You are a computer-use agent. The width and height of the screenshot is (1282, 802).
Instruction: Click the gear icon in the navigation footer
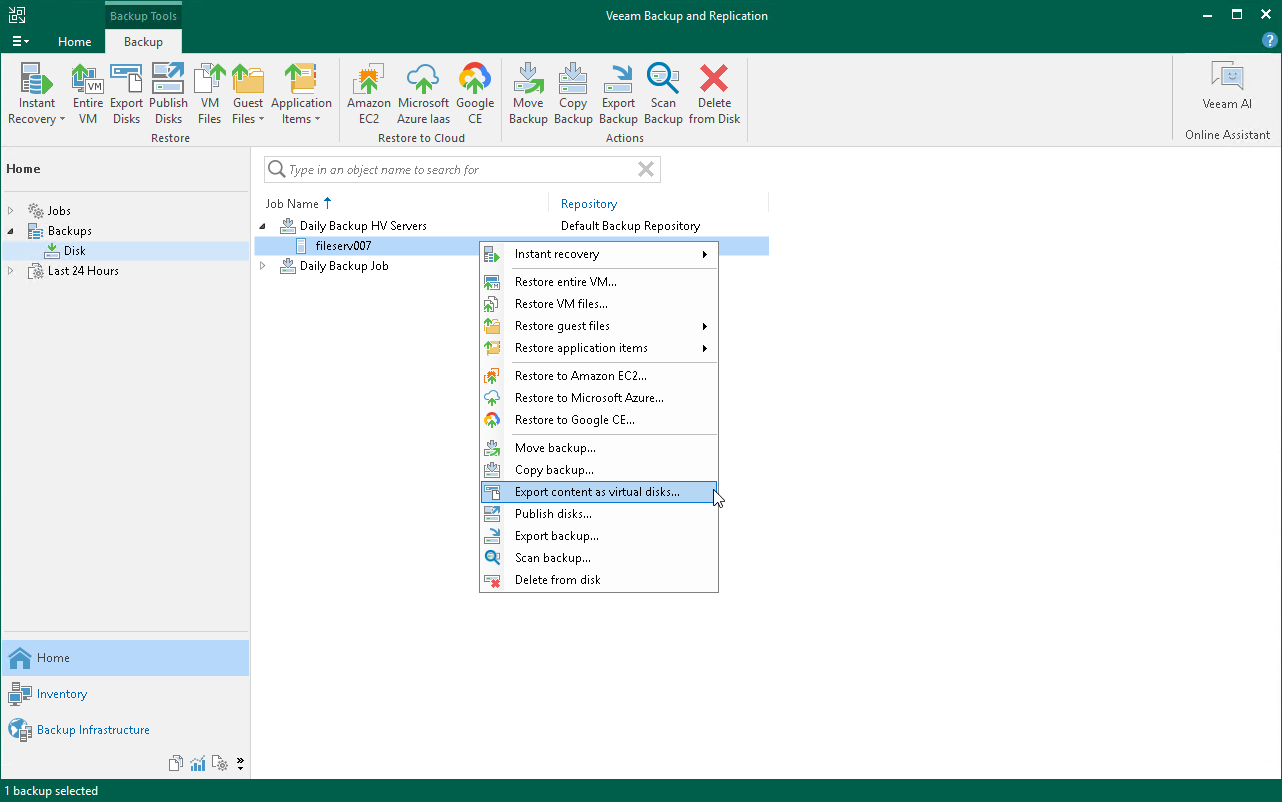[220, 764]
